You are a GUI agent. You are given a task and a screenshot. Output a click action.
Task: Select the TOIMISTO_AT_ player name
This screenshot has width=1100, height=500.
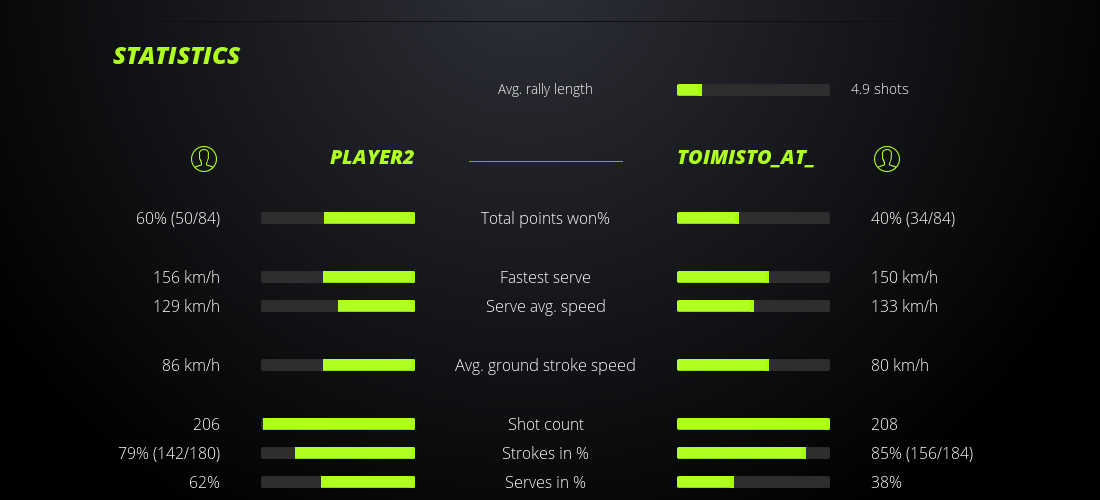(x=745, y=158)
